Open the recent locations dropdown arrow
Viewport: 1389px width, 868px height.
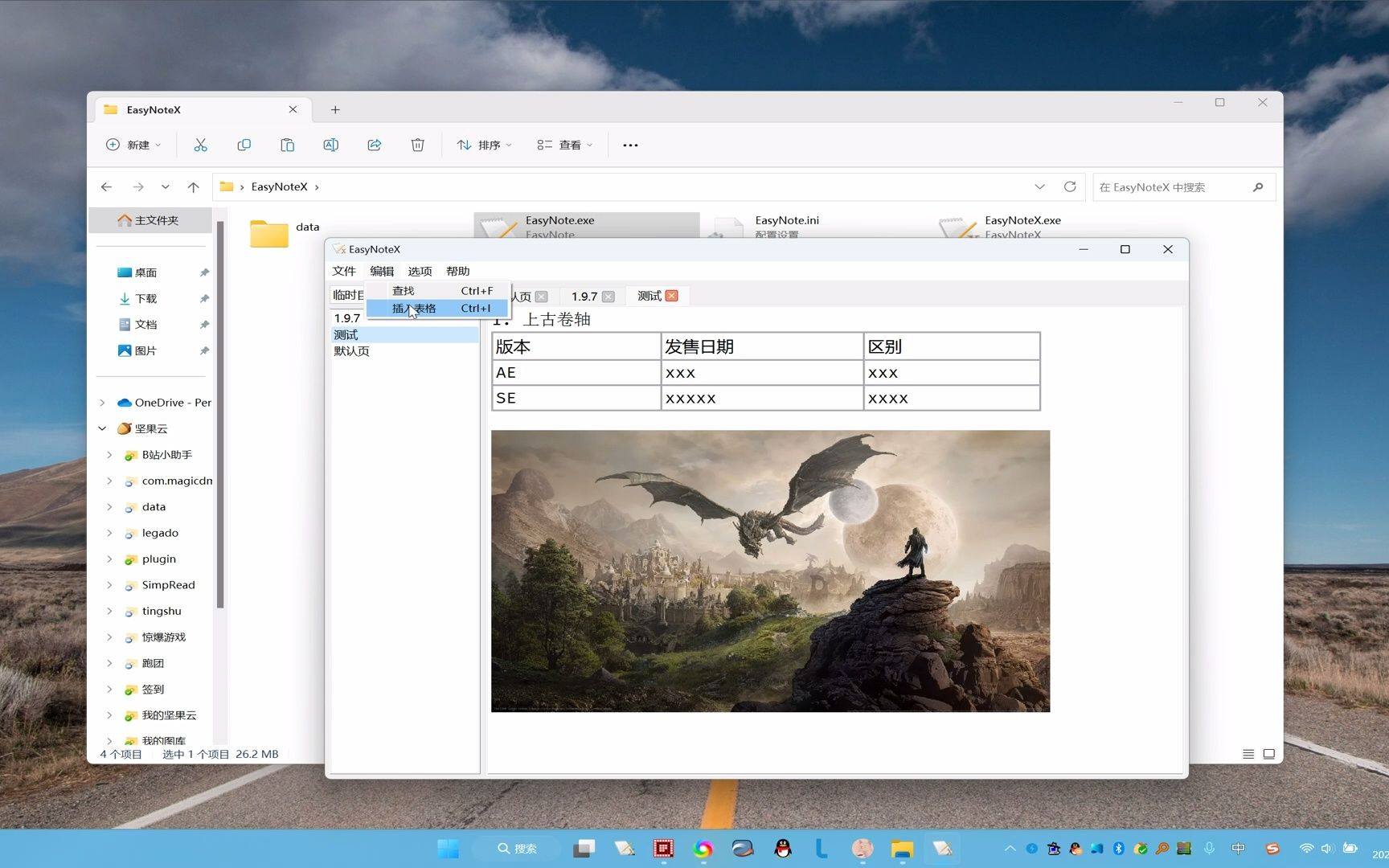[165, 186]
